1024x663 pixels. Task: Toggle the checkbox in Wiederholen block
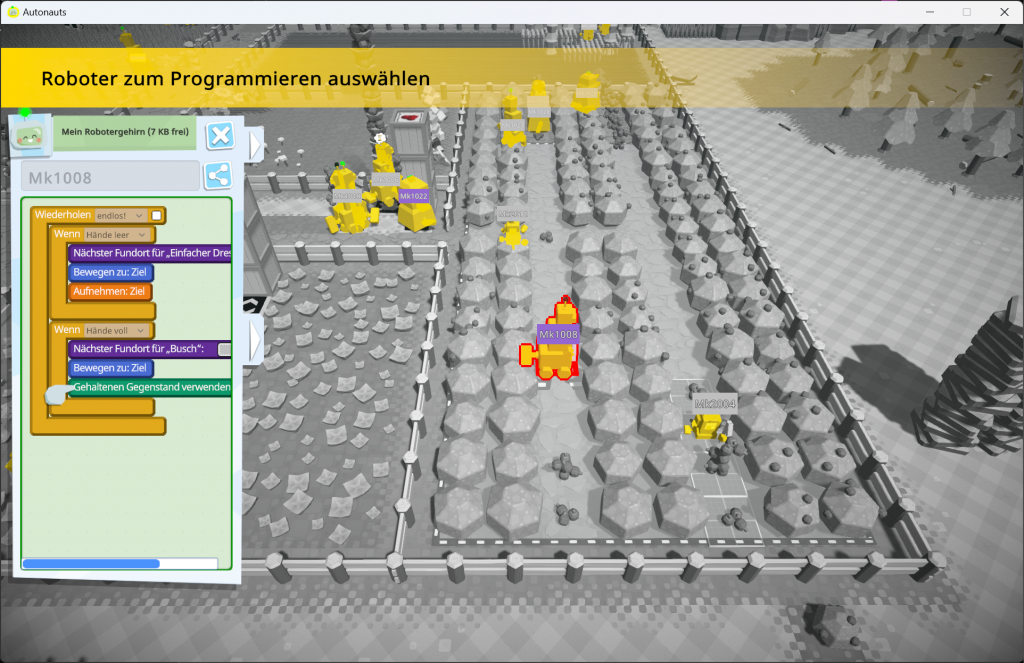157,215
